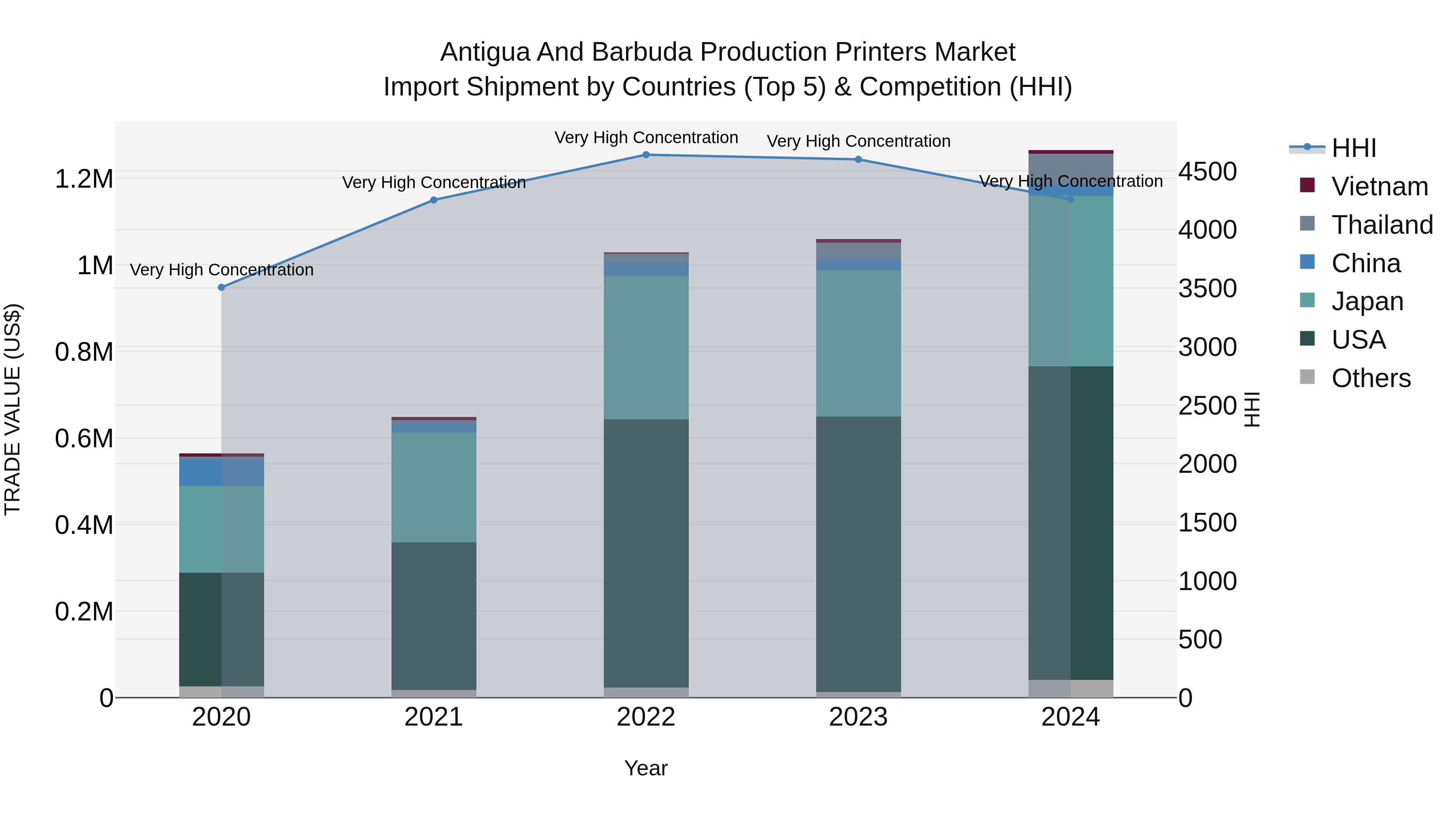Click the Japan bar segment for 2021
The width and height of the screenshot is (1456, 819).
tap(434, 488)
